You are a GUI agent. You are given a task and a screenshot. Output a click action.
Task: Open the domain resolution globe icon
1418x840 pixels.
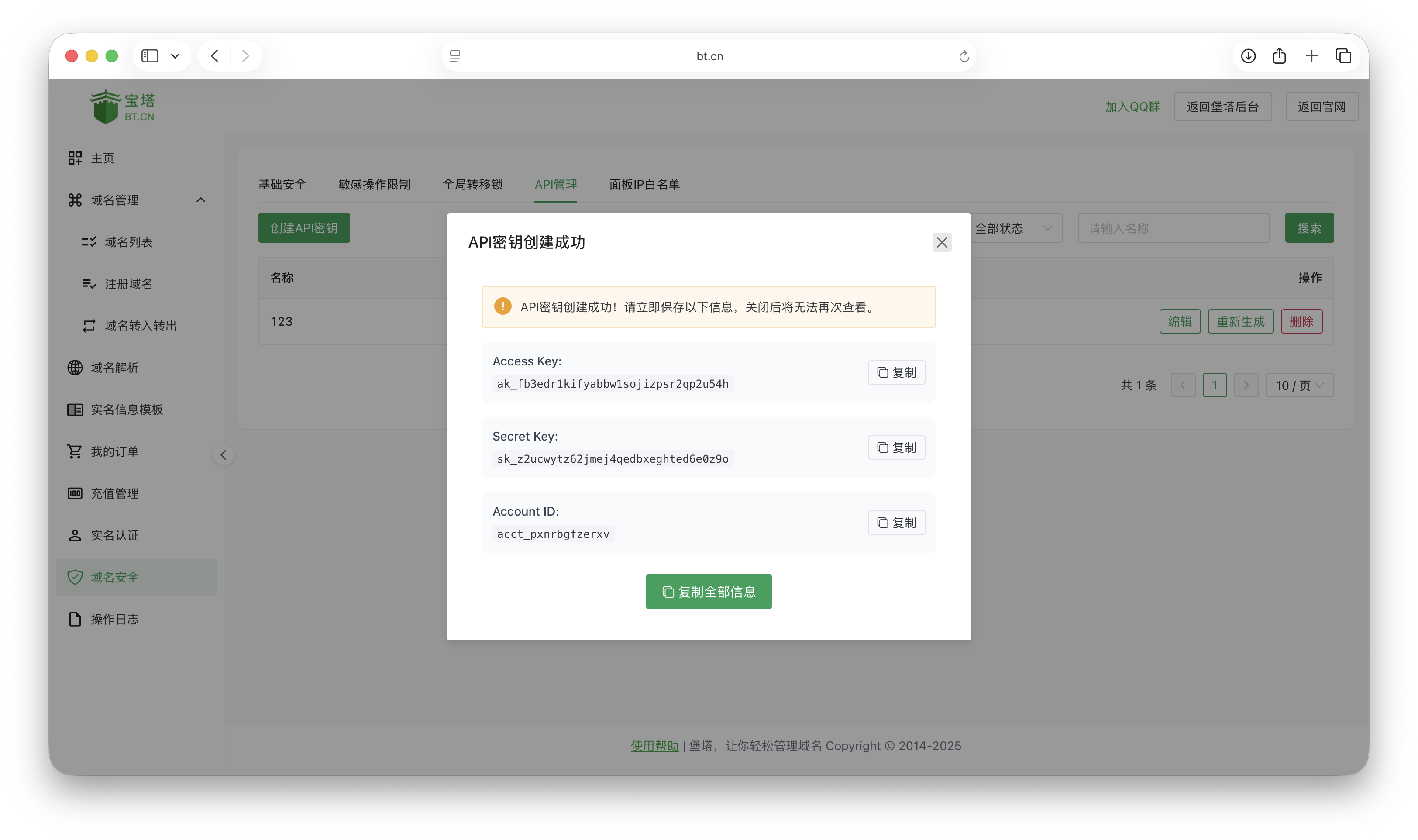click(x=75, y=368)
